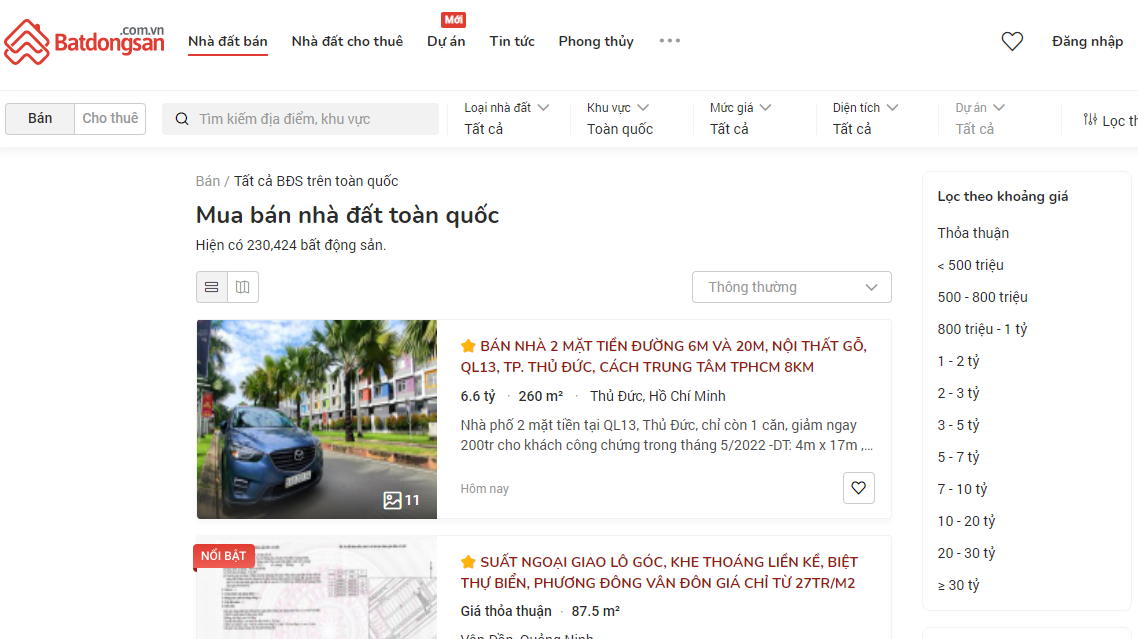Viewport: 1138px width, 639px height.
Task: Click the Batdongsan.com.vn logo
Action: (84, 42)
